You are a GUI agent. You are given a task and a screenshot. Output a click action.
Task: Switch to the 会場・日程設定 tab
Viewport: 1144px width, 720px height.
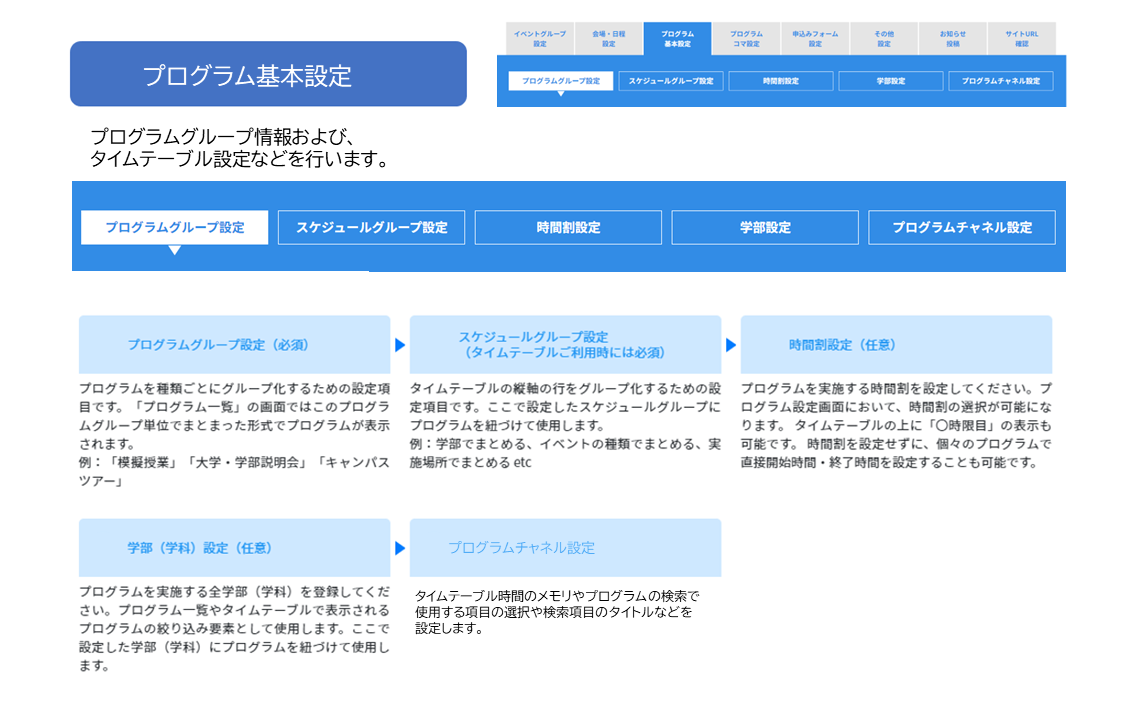[x=608, y=39]
